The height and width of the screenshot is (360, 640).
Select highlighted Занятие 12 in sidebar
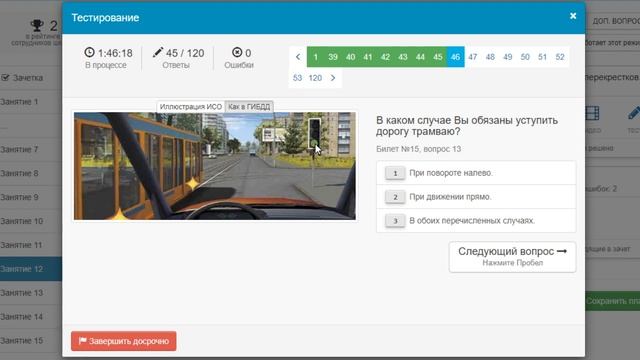tap(31, 269)
